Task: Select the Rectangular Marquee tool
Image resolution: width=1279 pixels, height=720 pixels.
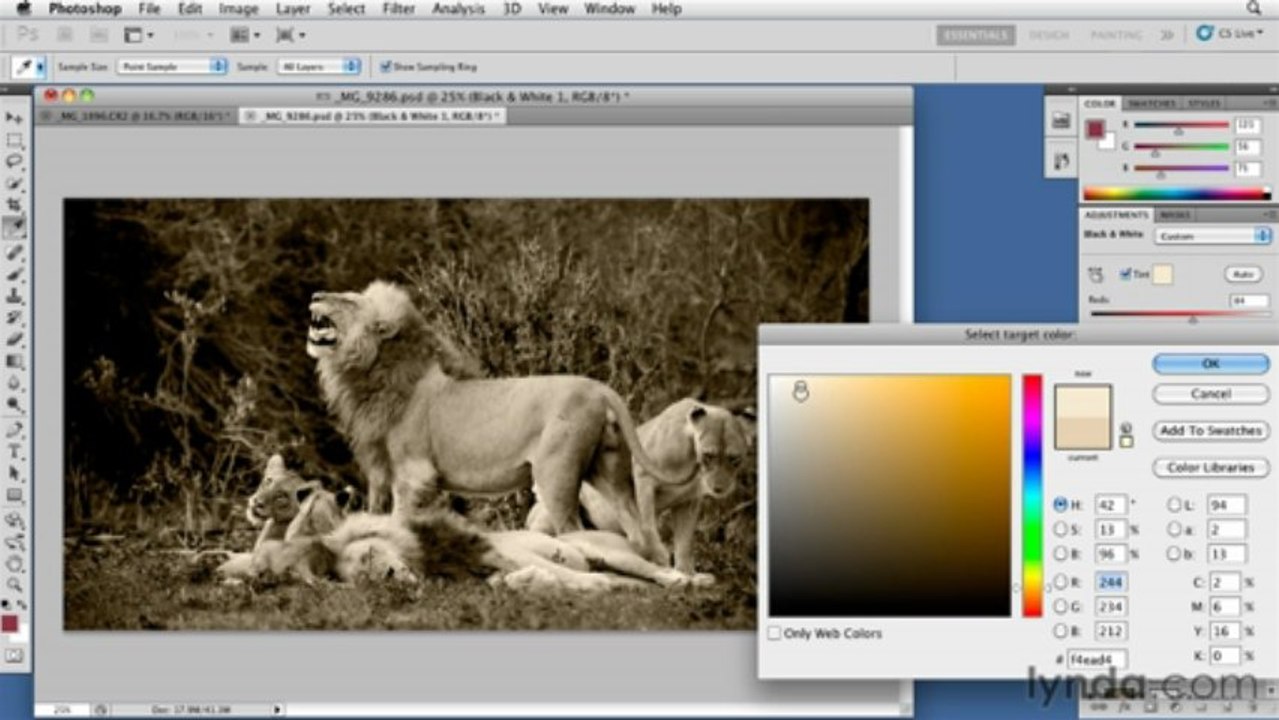Action: pos(14,140)
